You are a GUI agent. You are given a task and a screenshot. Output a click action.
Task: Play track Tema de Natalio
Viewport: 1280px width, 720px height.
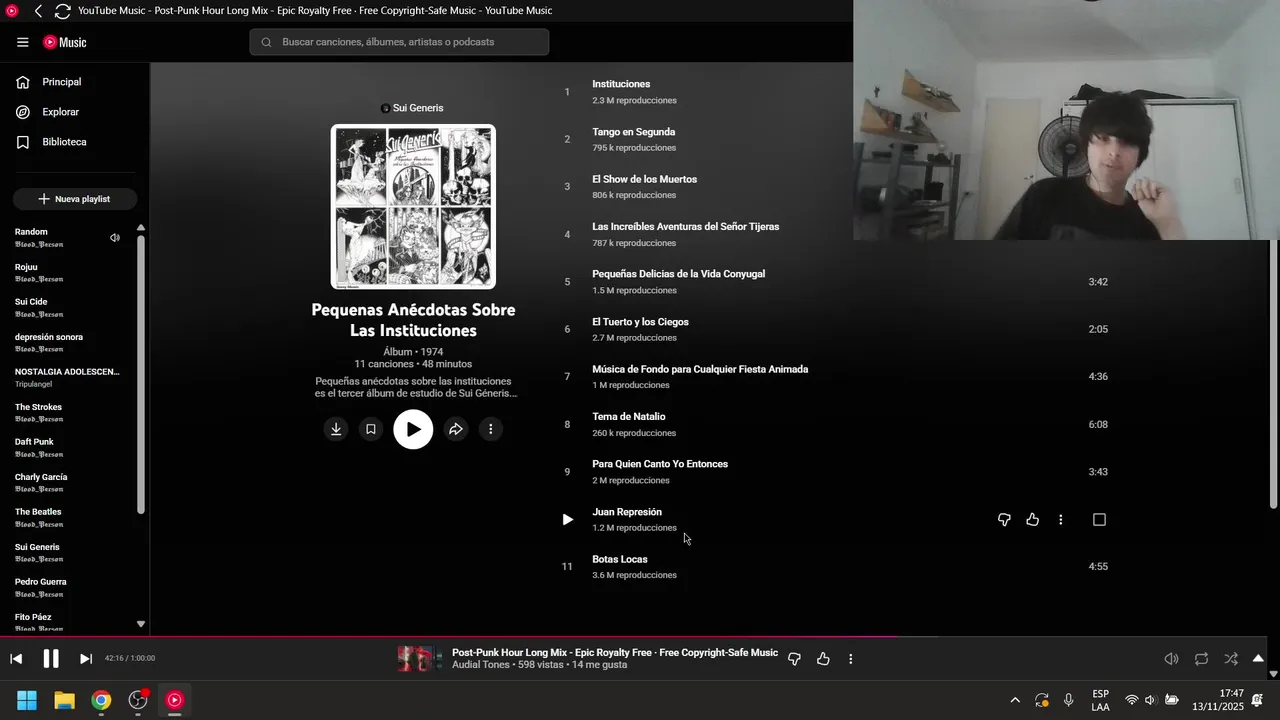tap(628, 417)
